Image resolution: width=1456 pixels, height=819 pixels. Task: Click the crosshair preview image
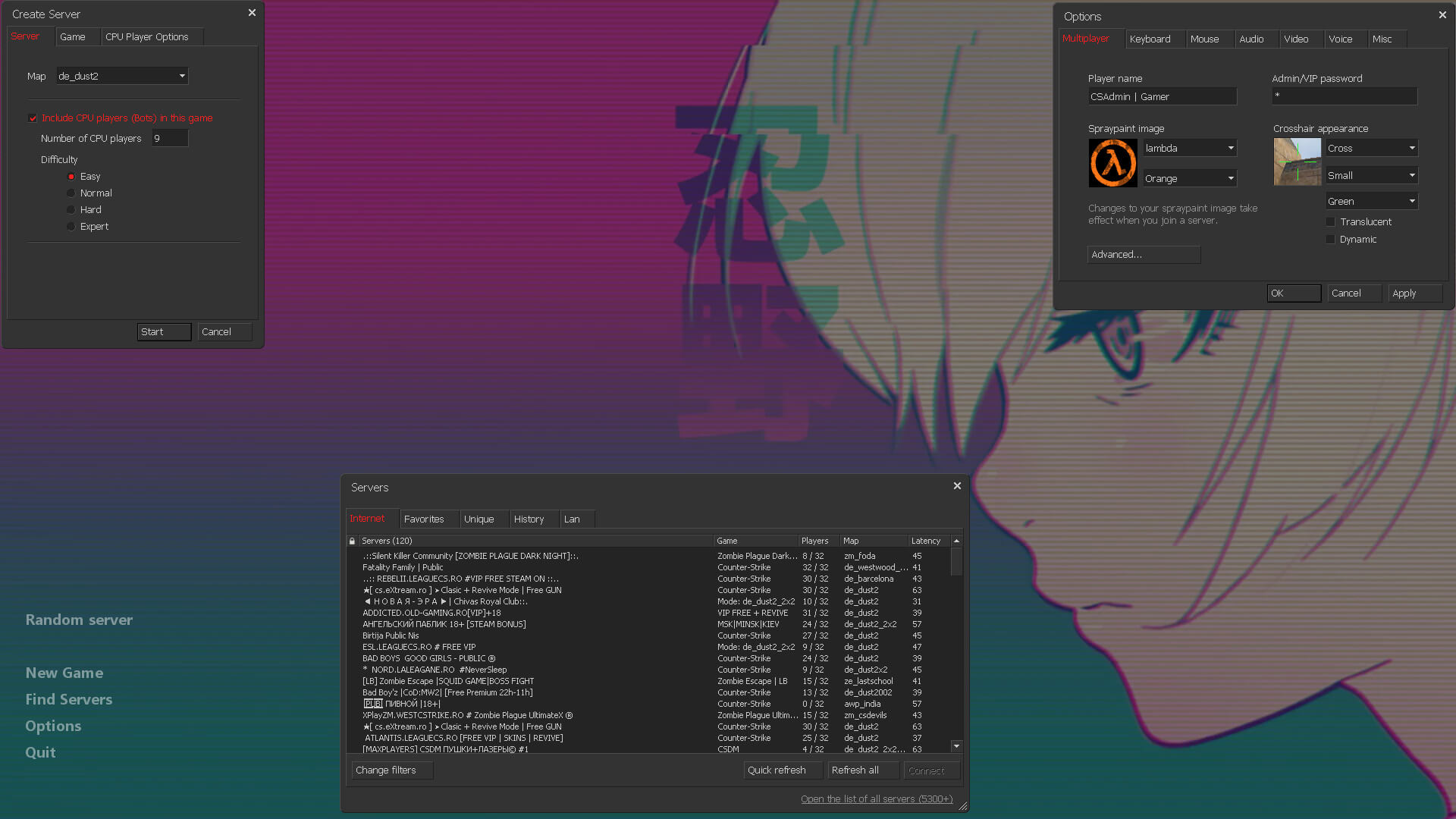pyautogui.click(x=1298, y=162)
